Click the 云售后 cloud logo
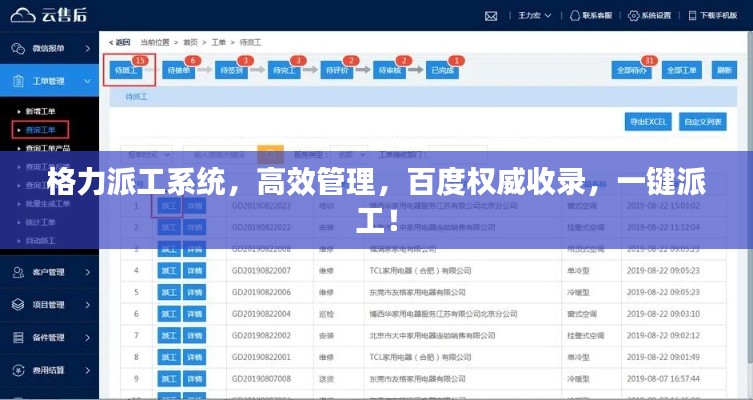Screen dimensions: 753x400 coord(23,15)
